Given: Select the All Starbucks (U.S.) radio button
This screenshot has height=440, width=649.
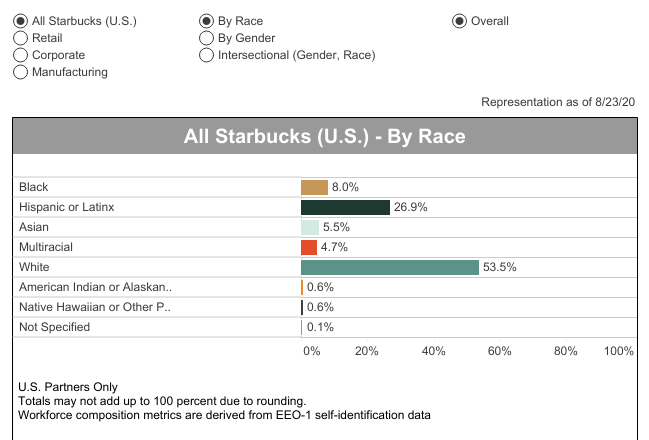Looking at the screenshot, I should [x=21, y=21].
